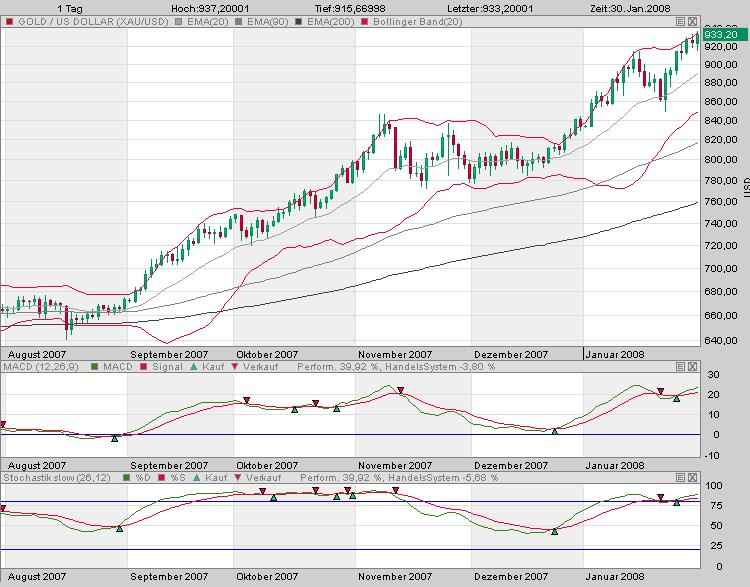Close the Stochastik slow panel
This screenshot has height=587, width=750.
click(x=694, y=478)
